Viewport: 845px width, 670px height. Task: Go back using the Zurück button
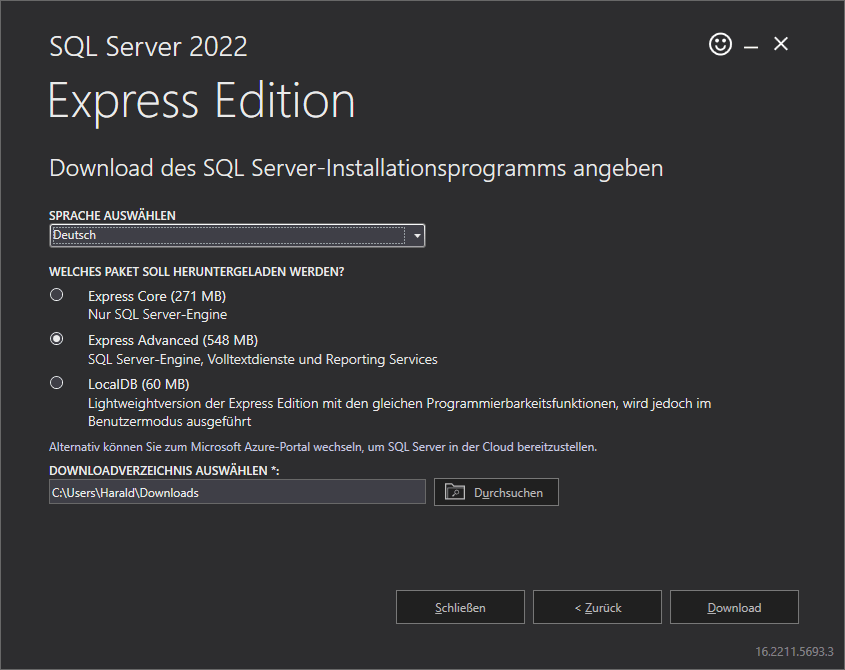click(x=597, y=606)
